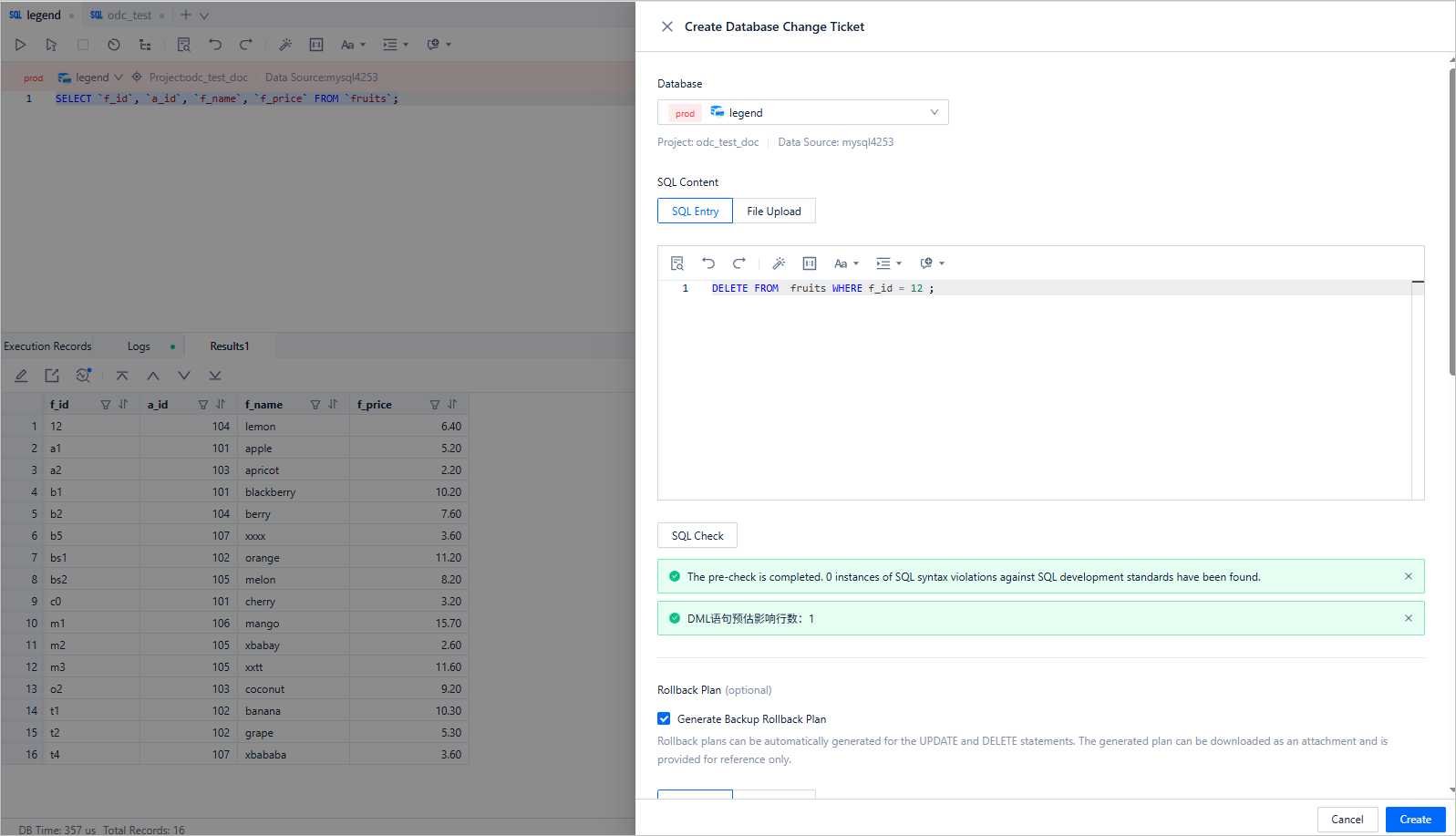Uncheck Generate Backup Rollback Plan

[x=664, y=719]
